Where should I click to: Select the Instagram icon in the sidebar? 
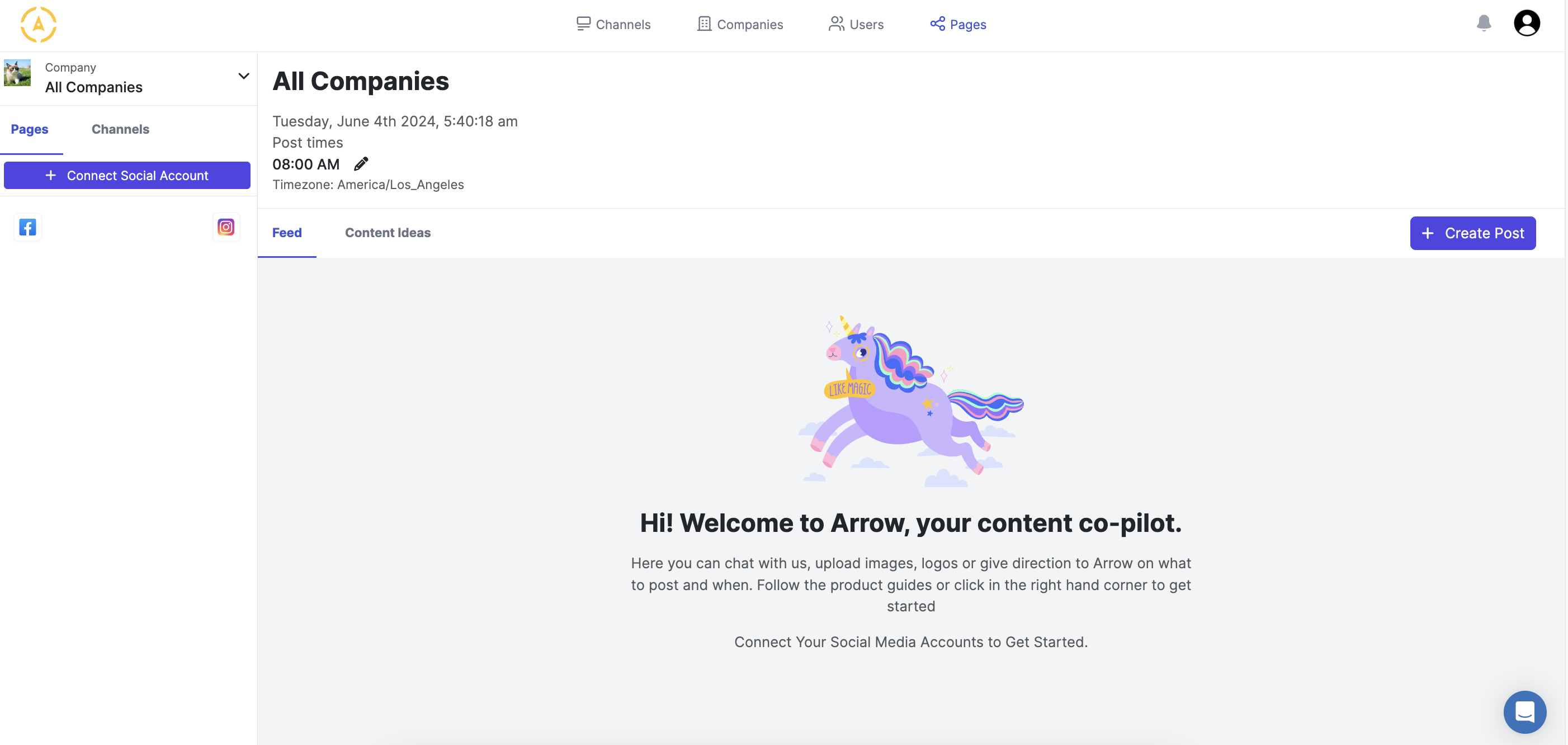(x=226, y=227)
